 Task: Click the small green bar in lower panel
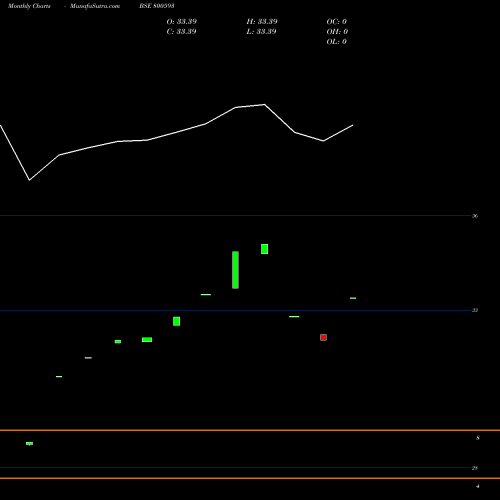(x=29, y=444)
